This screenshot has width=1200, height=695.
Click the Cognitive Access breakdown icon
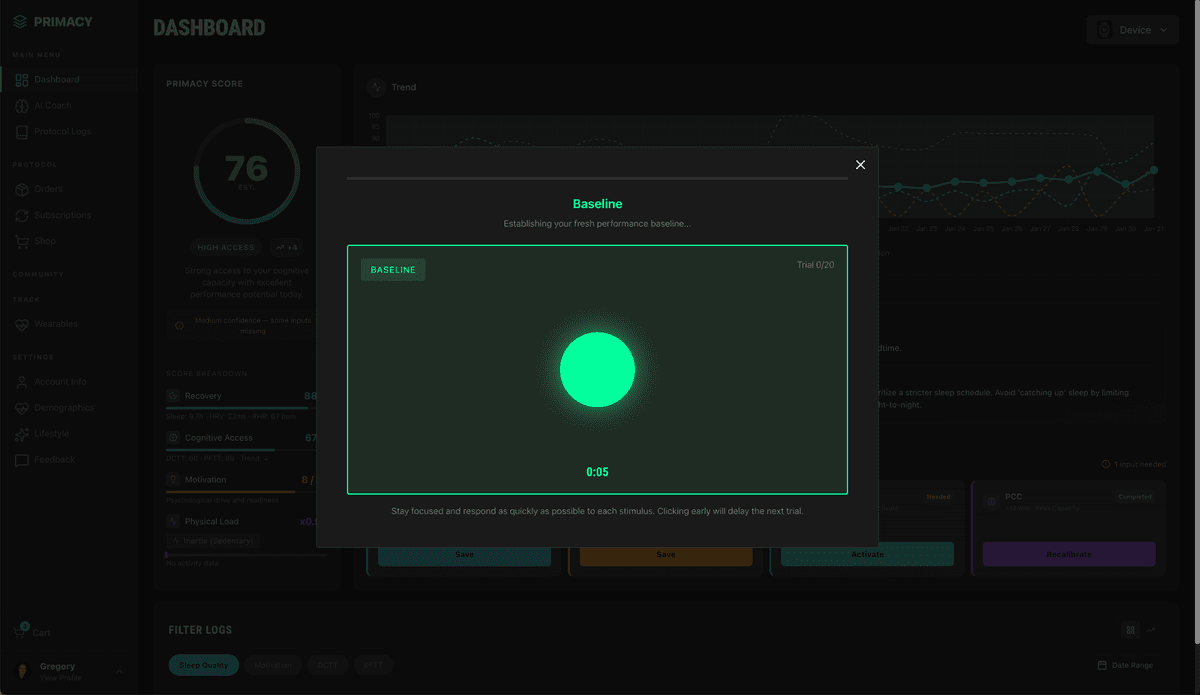[174, 438]
